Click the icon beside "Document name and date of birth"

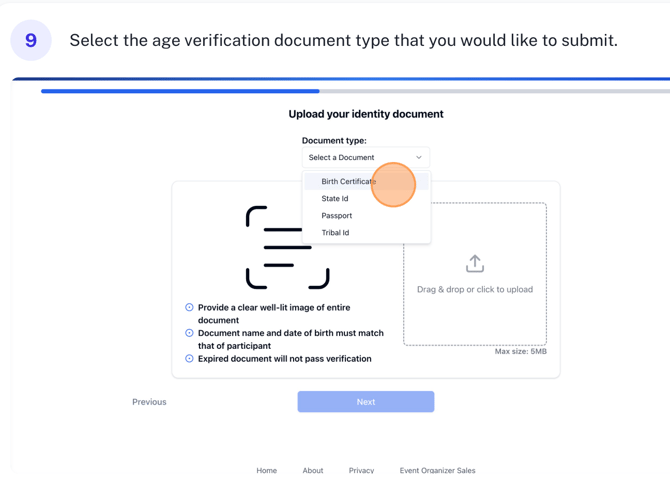(x=189, y=333)
